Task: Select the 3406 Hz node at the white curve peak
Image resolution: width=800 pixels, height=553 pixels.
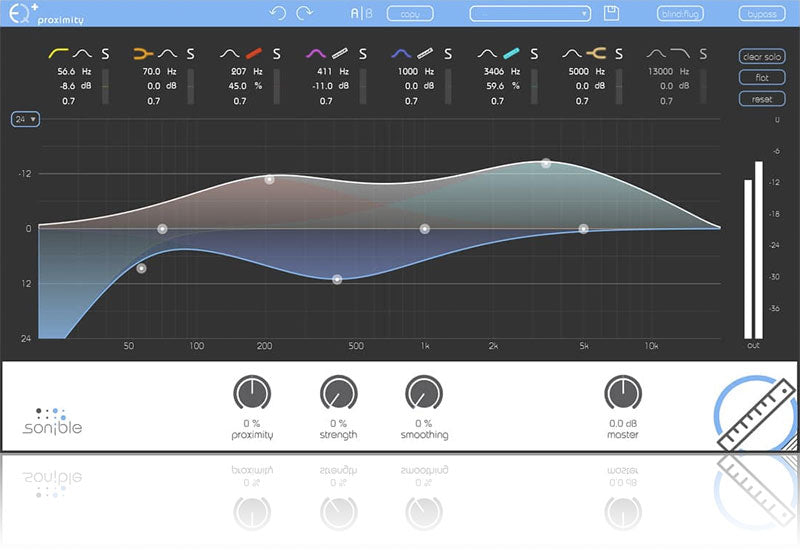Action: pos(546,163)
